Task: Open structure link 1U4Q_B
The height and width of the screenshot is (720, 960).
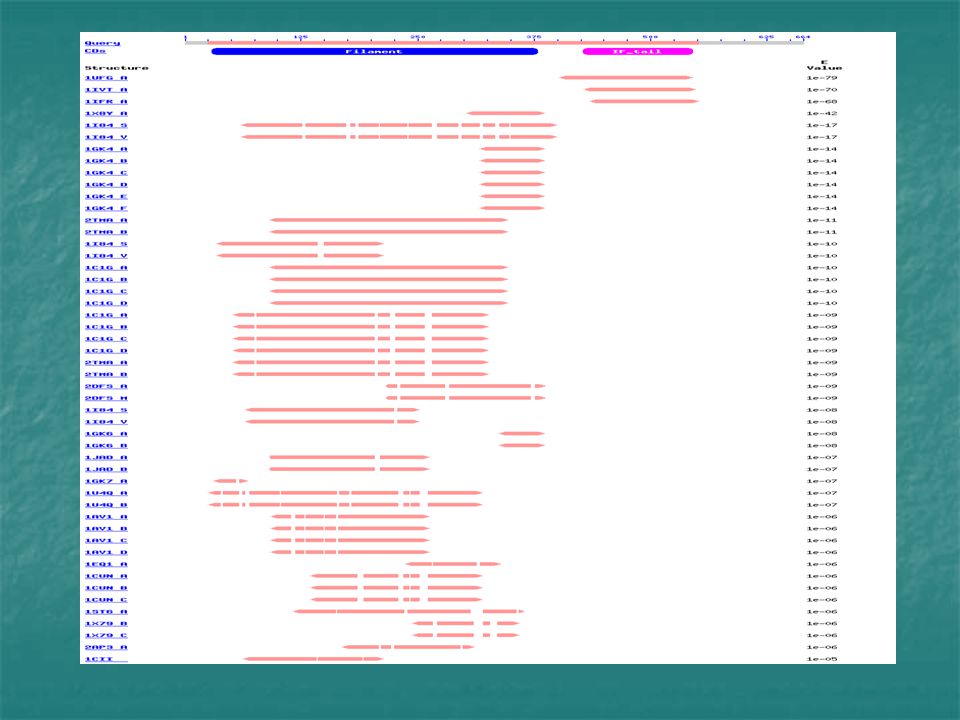Action: [106, 505]
